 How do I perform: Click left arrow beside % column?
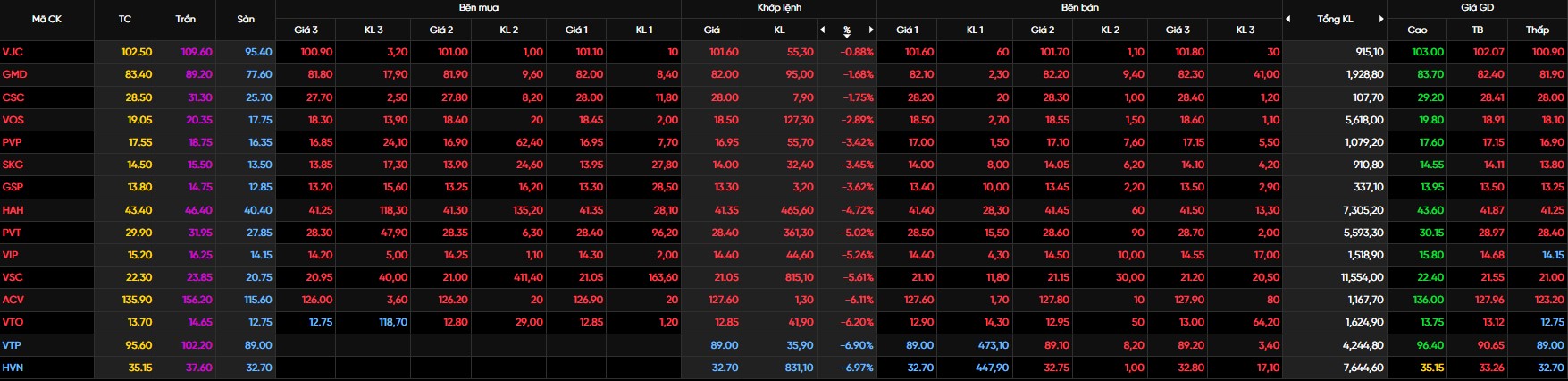tap(822, 30)
